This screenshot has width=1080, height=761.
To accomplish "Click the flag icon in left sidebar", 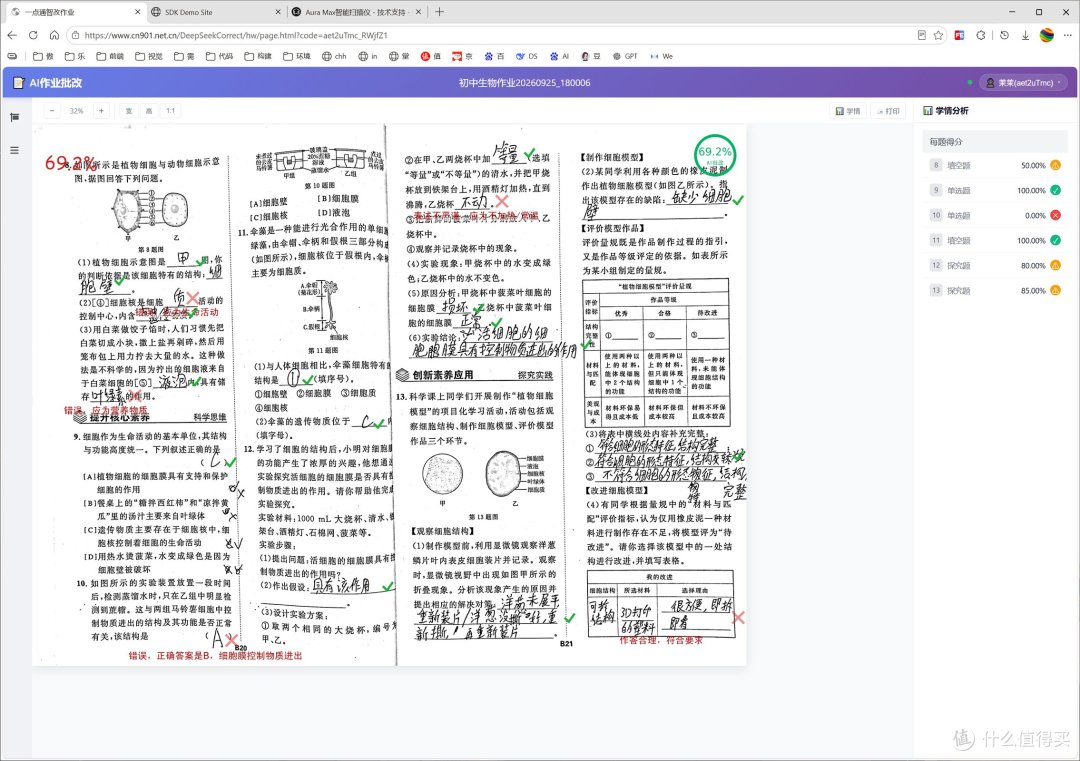I will [x=14, y=118].
